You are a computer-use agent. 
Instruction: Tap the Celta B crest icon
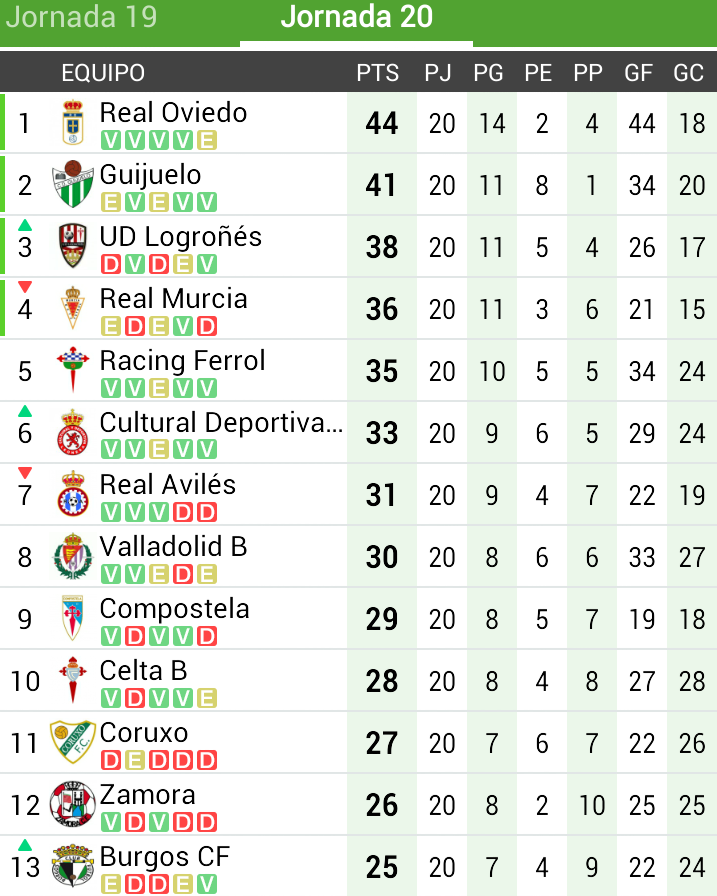point(72,681)
